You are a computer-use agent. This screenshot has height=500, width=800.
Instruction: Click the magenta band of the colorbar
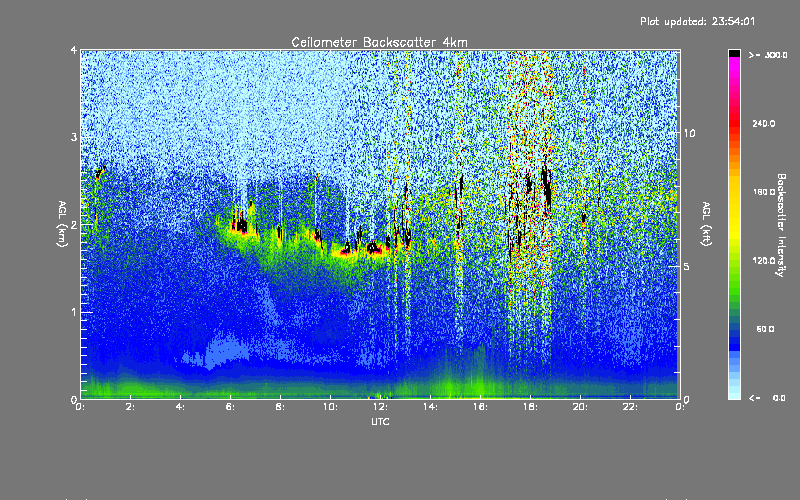(734, 66)
